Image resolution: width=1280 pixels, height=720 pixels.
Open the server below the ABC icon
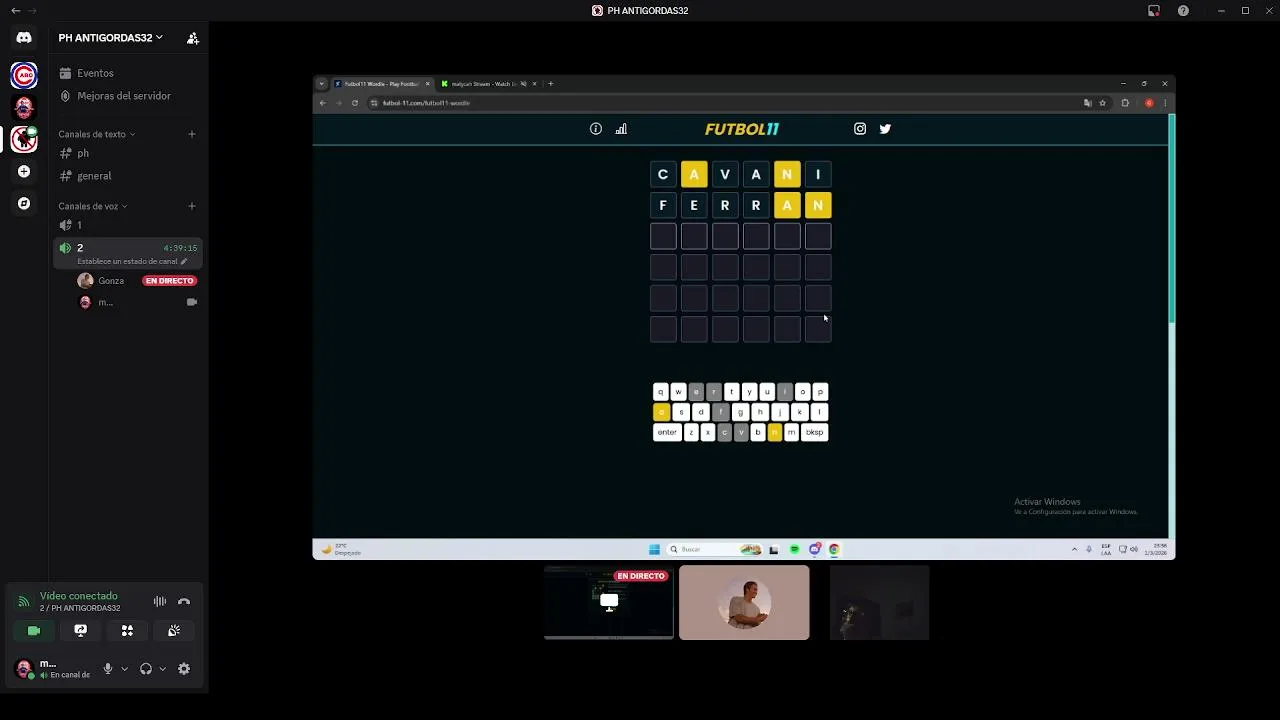[x=24, y=107]
